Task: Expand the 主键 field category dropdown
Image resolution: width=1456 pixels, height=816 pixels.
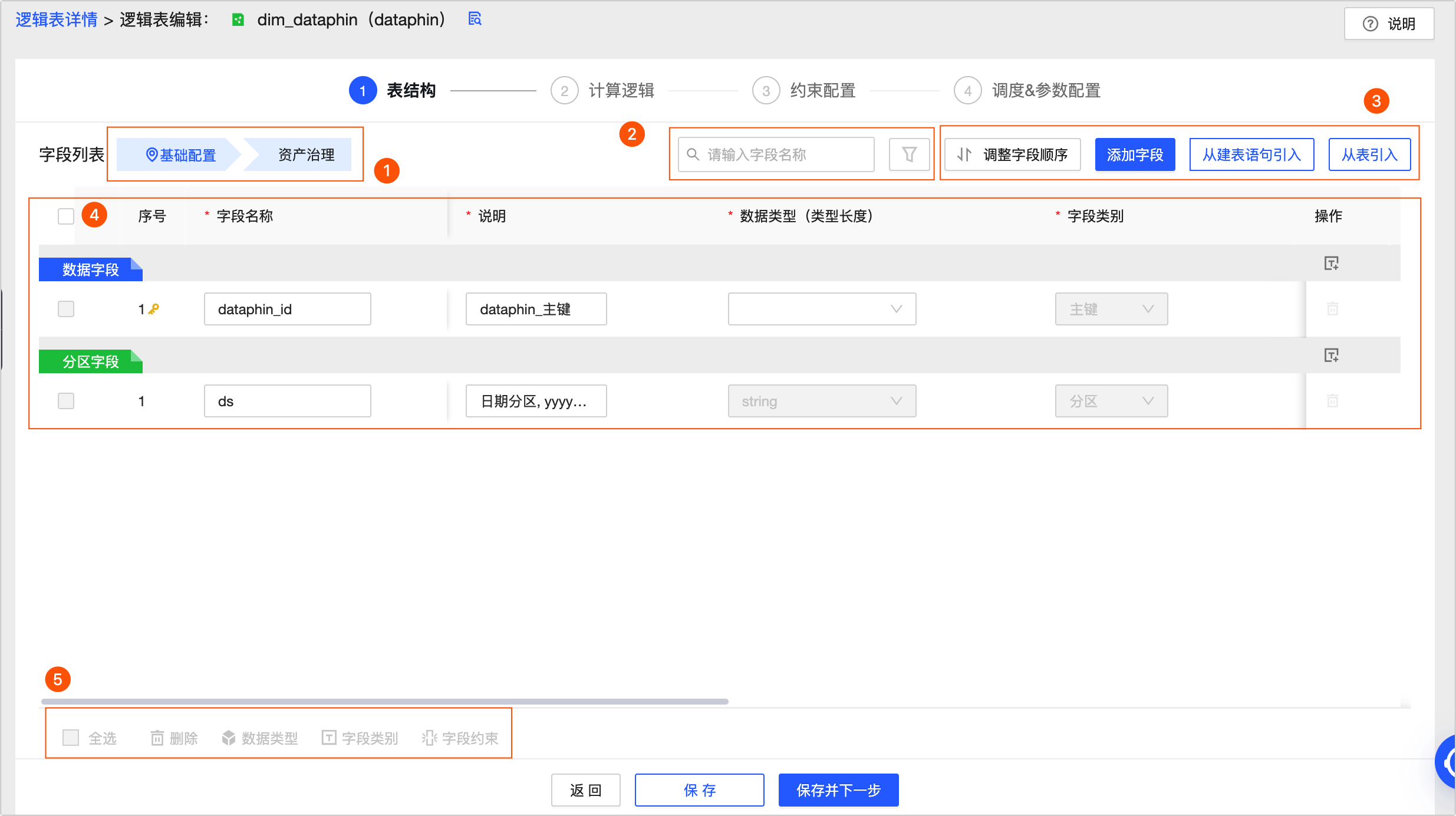Action: coord(1111,309)
